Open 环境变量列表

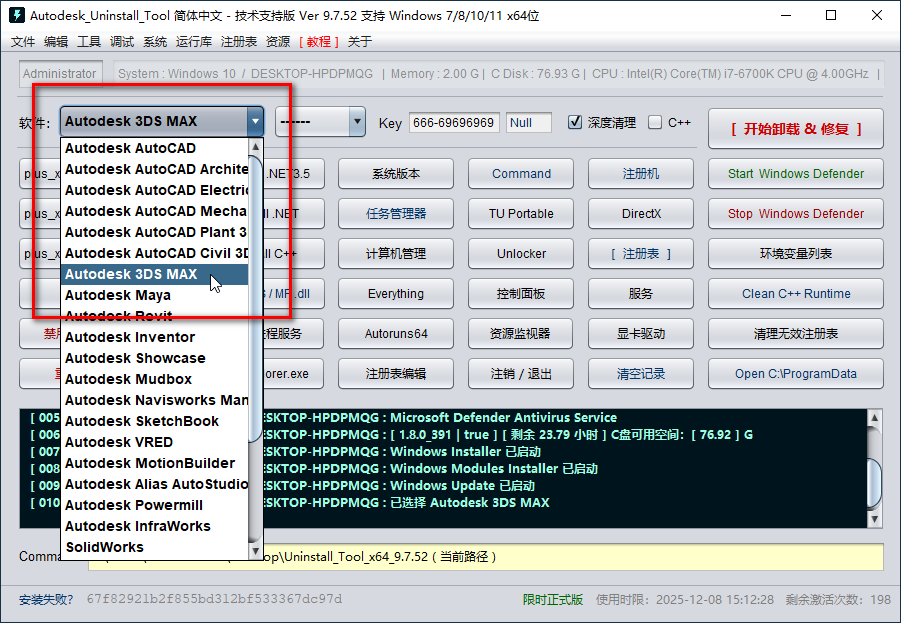pyautogui.click(x=795, y=253)
